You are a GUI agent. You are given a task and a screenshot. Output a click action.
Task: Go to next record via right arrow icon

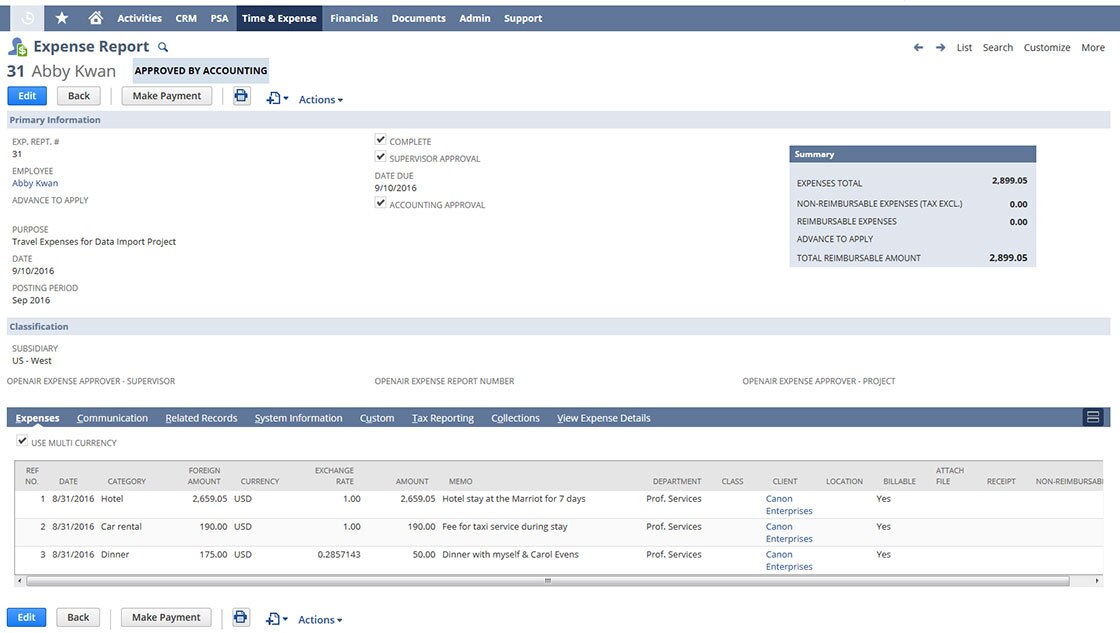coord(938,47)
